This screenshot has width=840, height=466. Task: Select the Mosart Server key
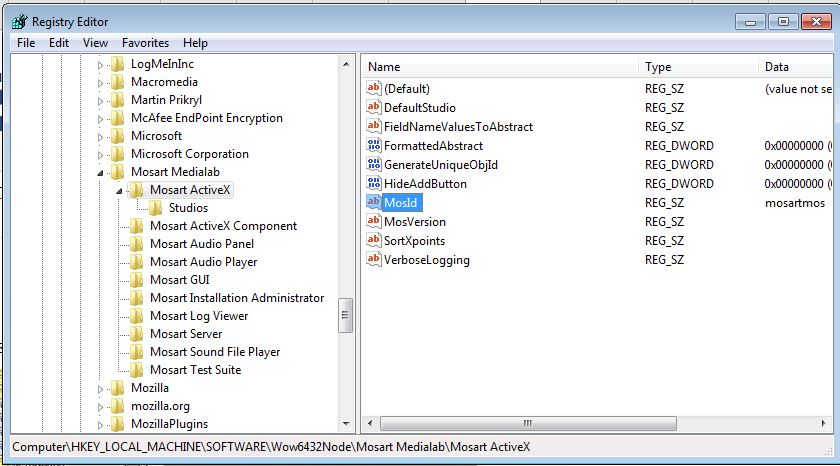pos(186,334)
